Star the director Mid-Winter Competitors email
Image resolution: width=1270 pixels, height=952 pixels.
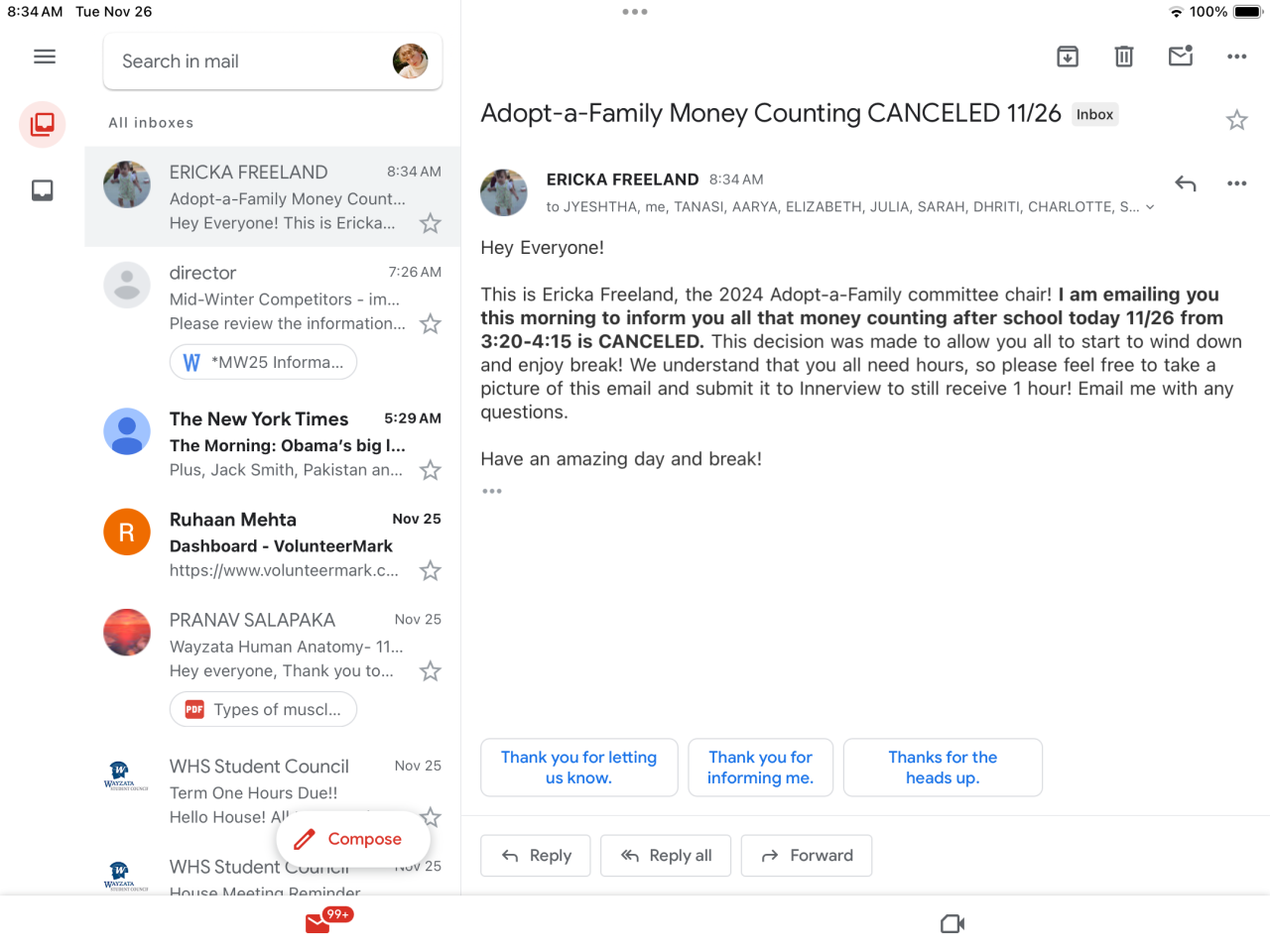tap(430, 323)
